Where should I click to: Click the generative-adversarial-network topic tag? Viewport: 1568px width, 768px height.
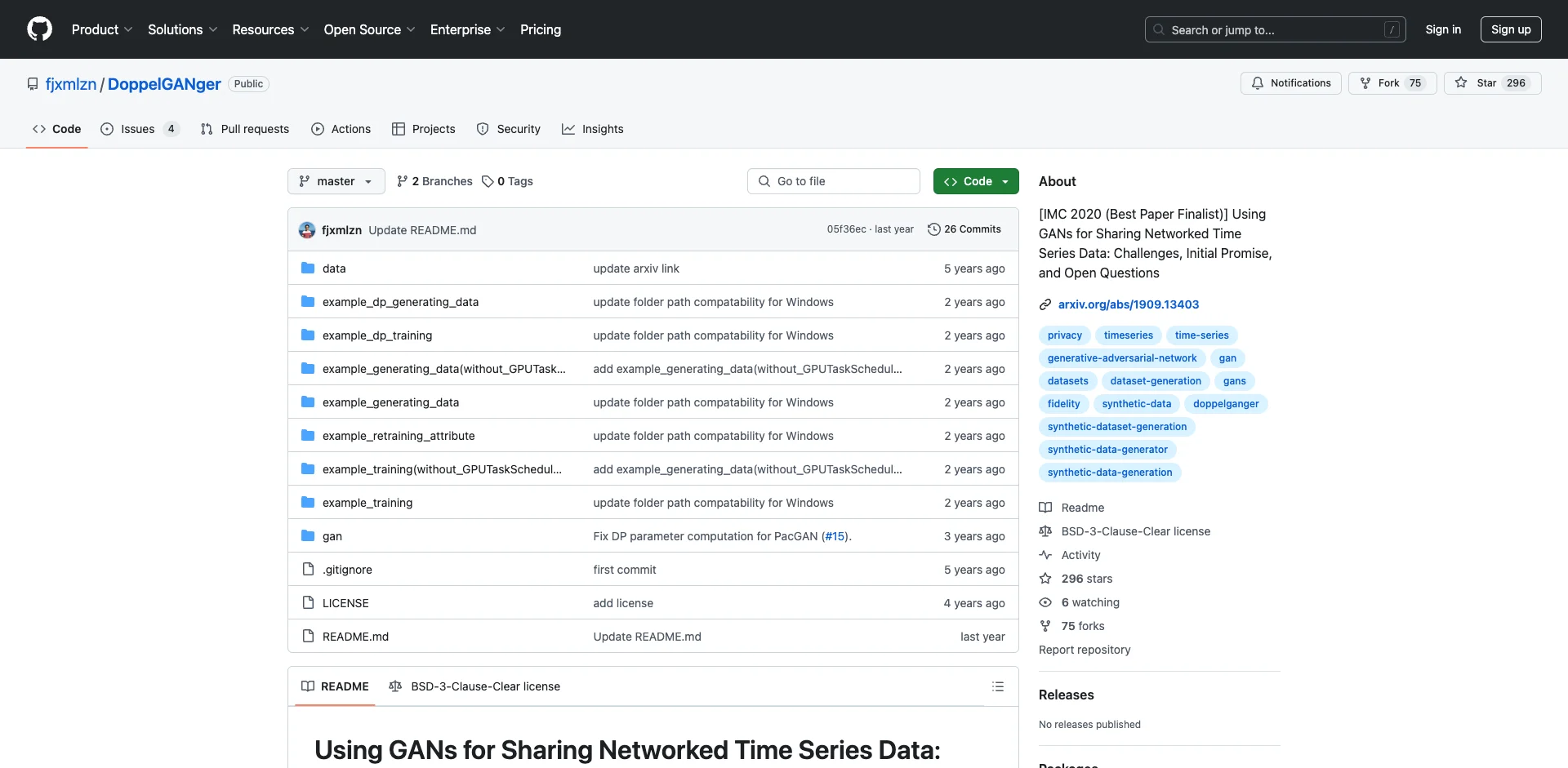click(x=1122, y=358)
